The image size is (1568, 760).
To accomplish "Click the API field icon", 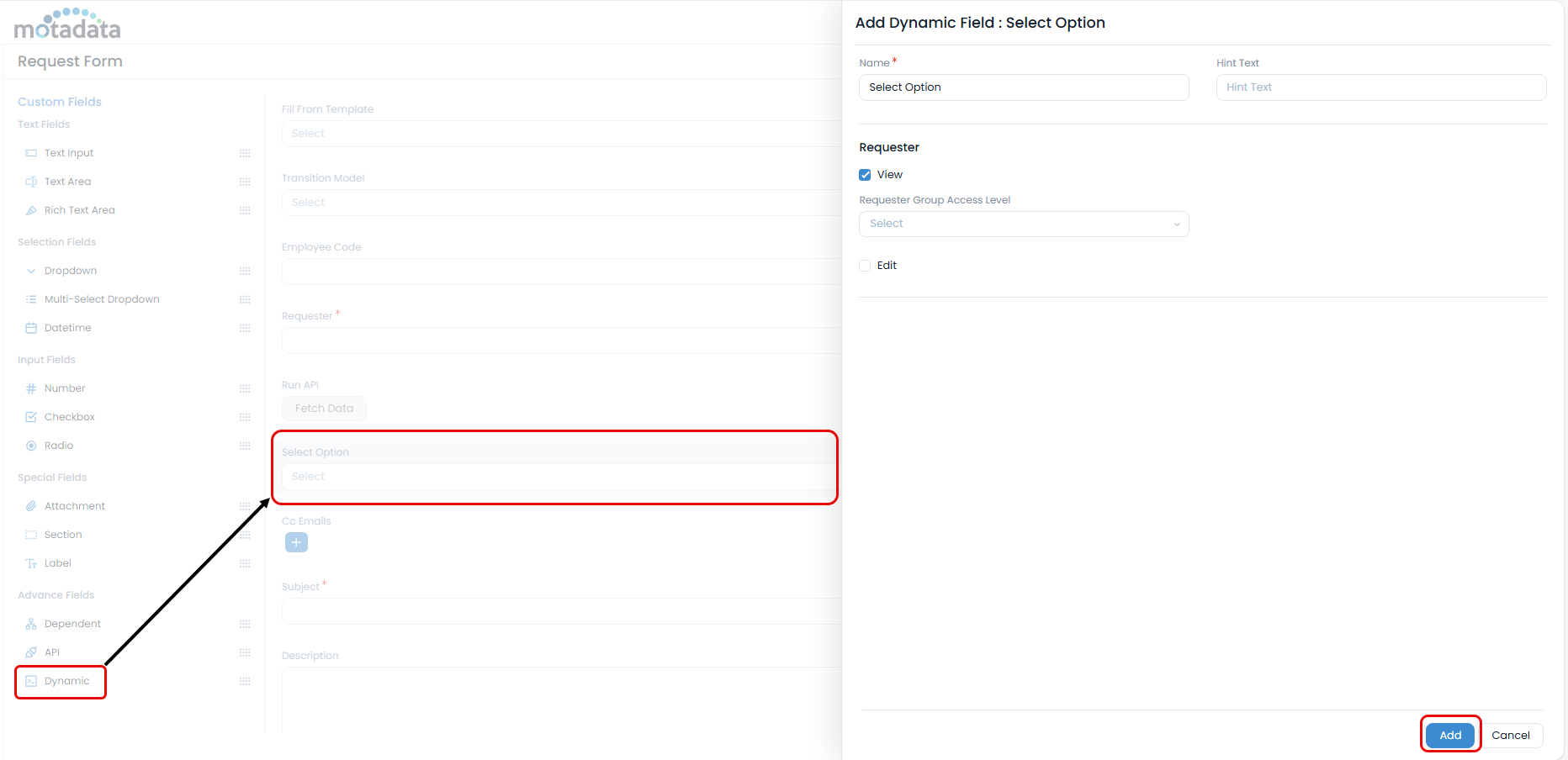I will coord(31,652).
